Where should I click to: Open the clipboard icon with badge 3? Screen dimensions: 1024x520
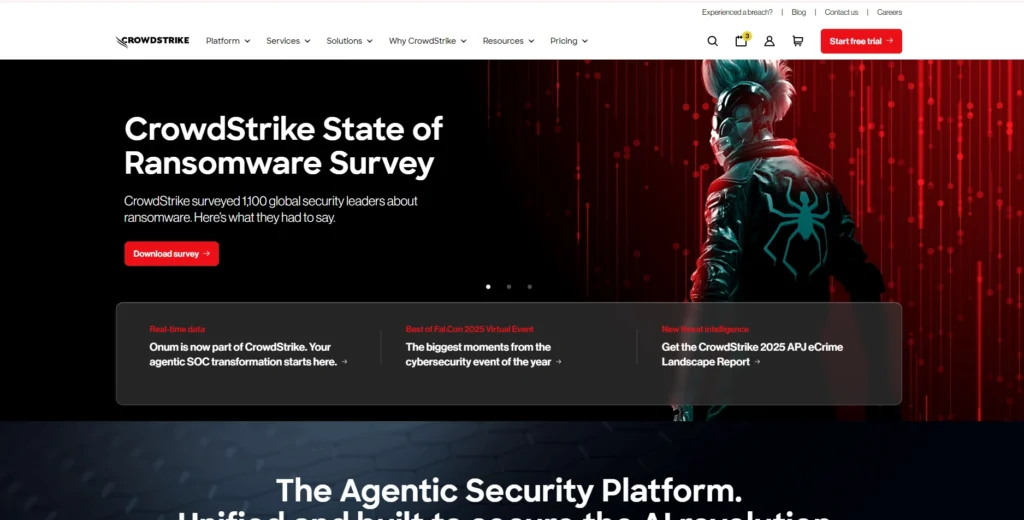(x=742, y=41)
